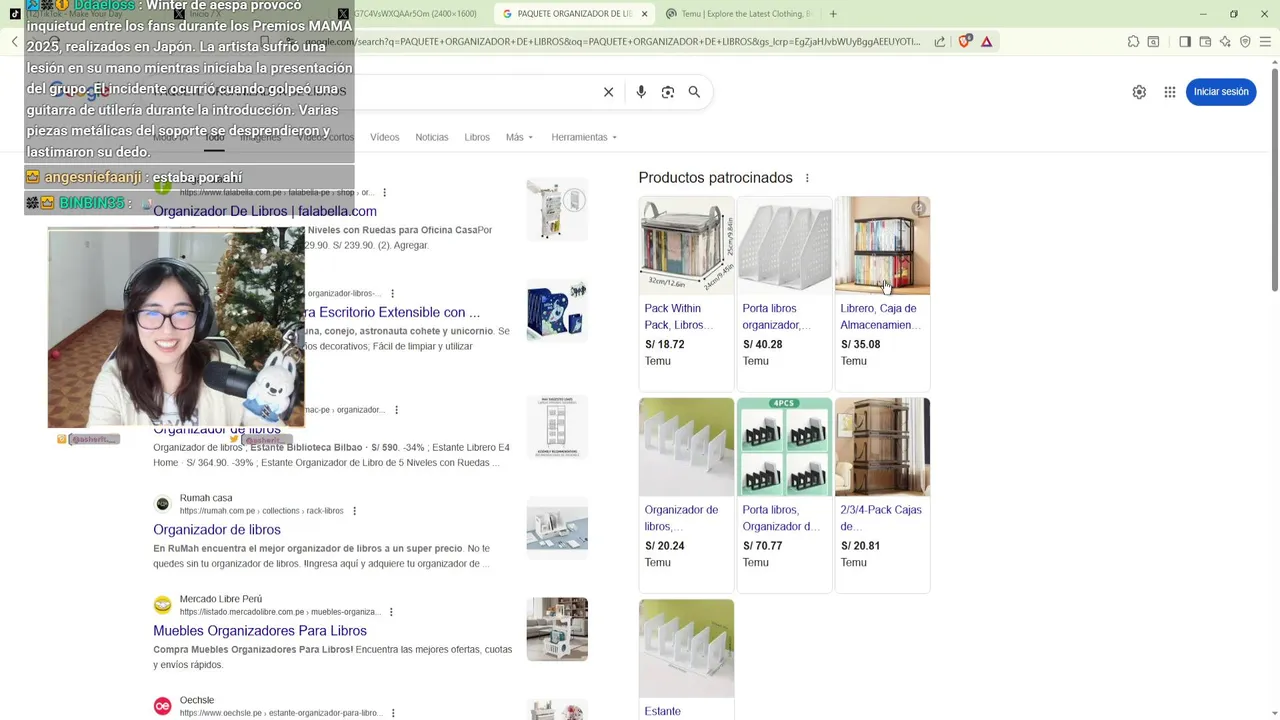The height and width of the screenshot is (720, 1280).
Task: Start voice search with microphone icon
Action: (x=641, y=92)
